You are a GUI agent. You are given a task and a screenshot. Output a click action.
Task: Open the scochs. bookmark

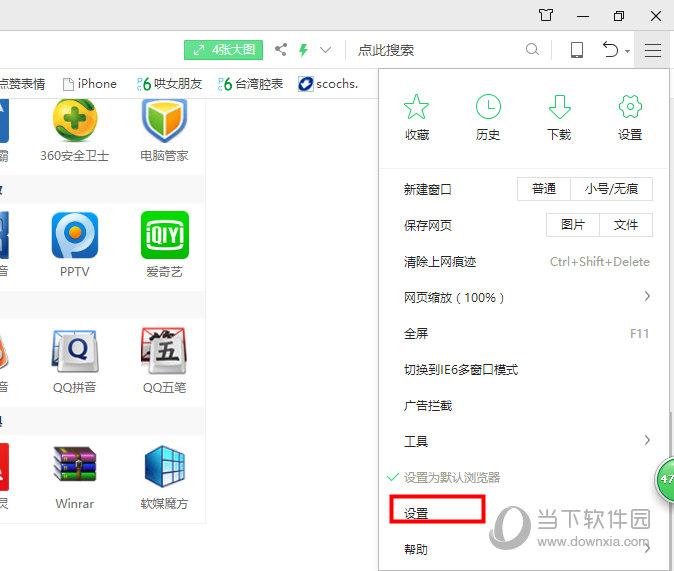pos(328,84)
